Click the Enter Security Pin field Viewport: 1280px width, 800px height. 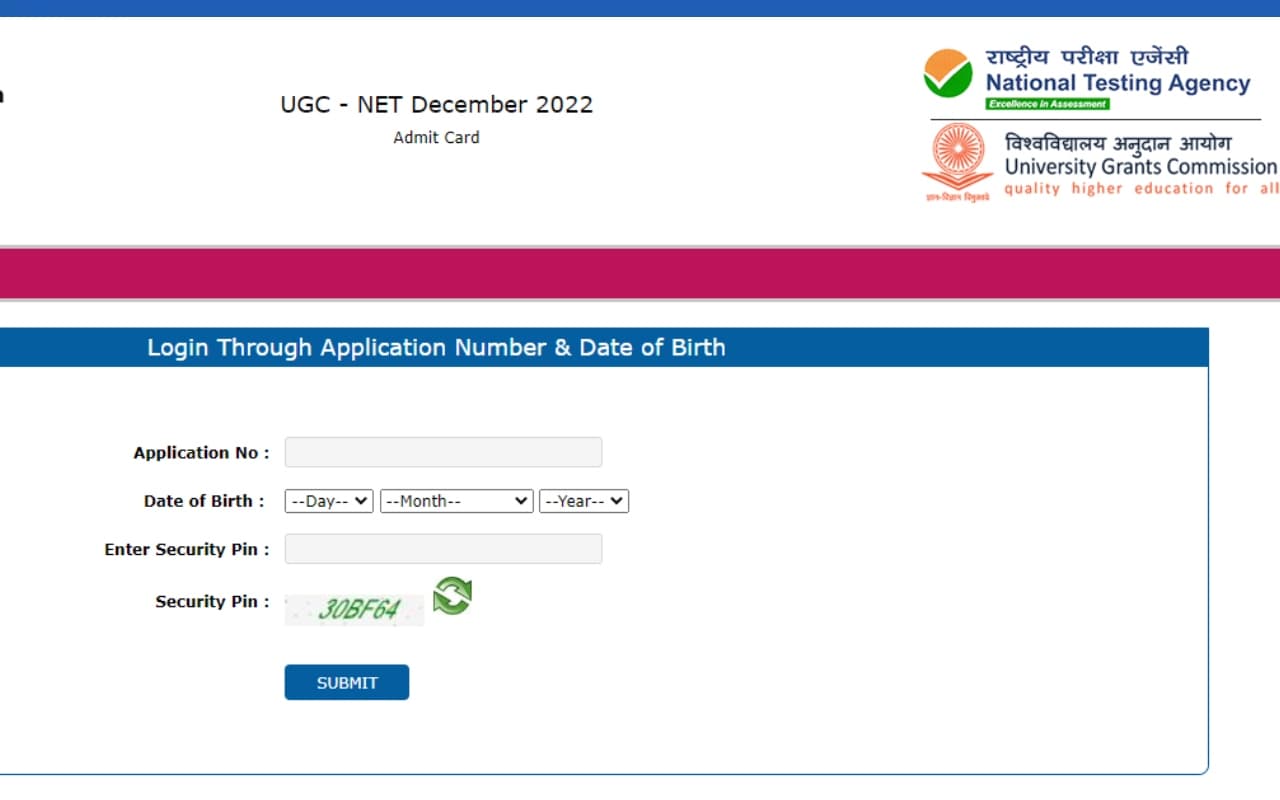pos(443,548)
